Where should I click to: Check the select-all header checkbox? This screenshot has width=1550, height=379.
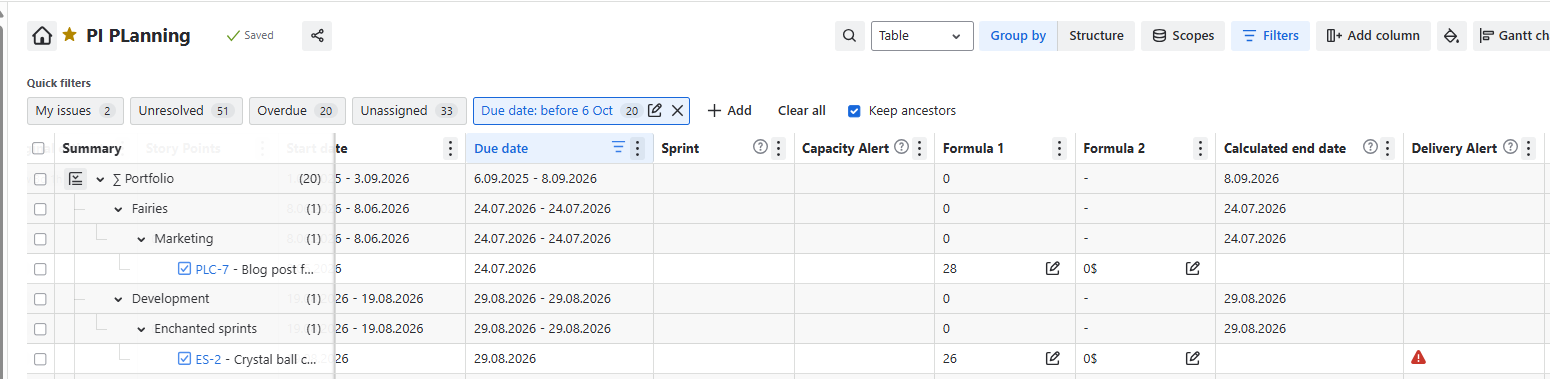click(x=39, y=148)
